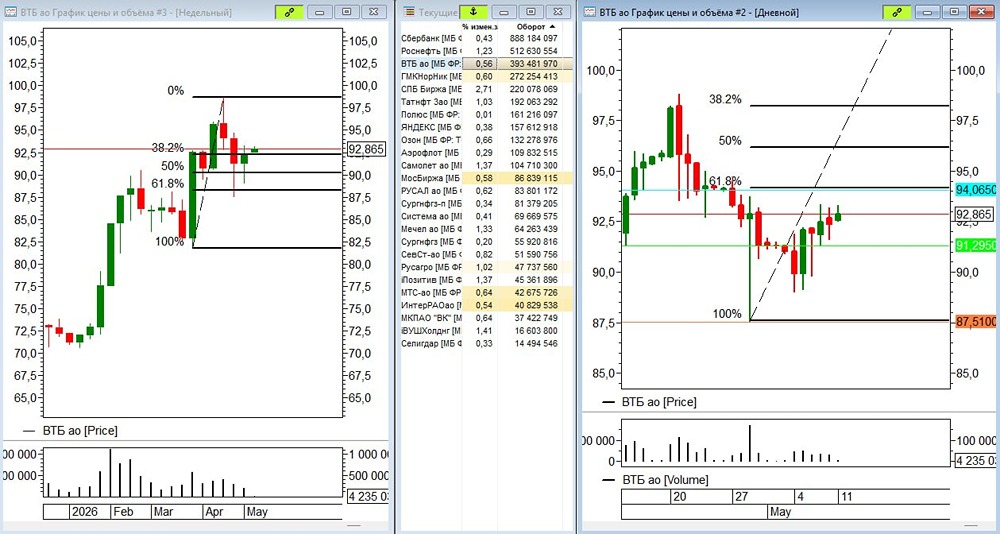The height and width of the screenshot is (534, 1000).
Task: Click the chart icon in the daily window title
Action: [x=588, y=12]
